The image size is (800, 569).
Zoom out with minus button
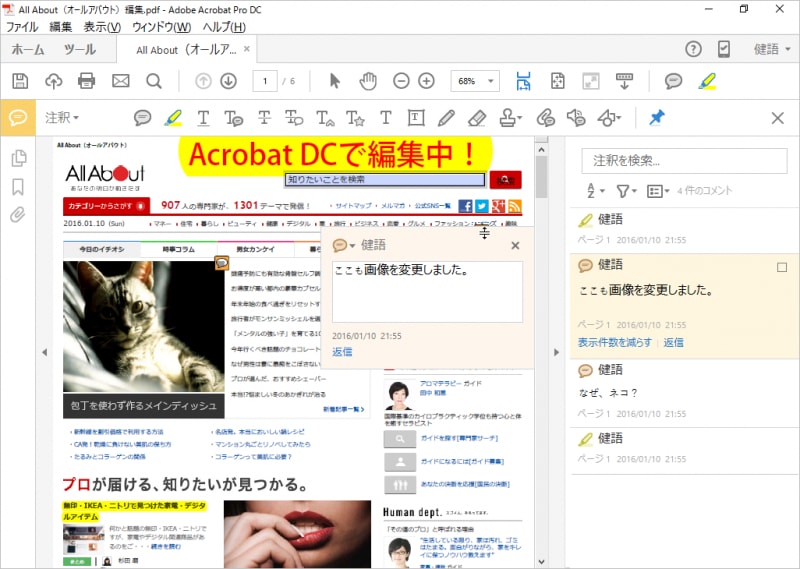click(401, 81)
